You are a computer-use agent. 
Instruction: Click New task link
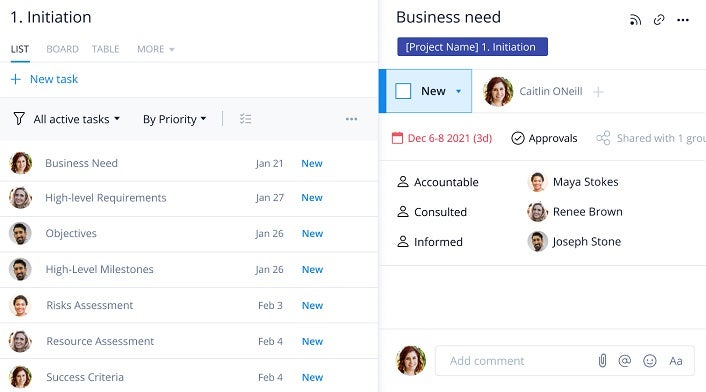click(54, 79)
